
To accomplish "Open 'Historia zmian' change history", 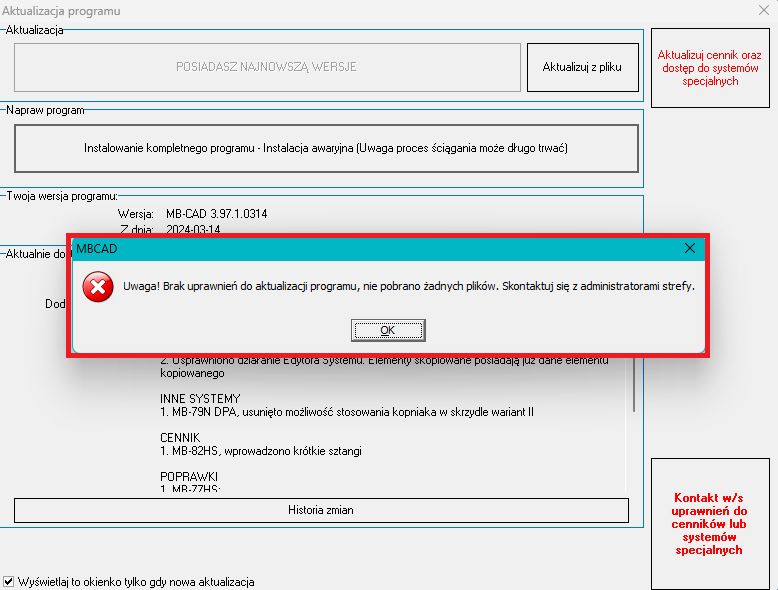I will (321, 510).
